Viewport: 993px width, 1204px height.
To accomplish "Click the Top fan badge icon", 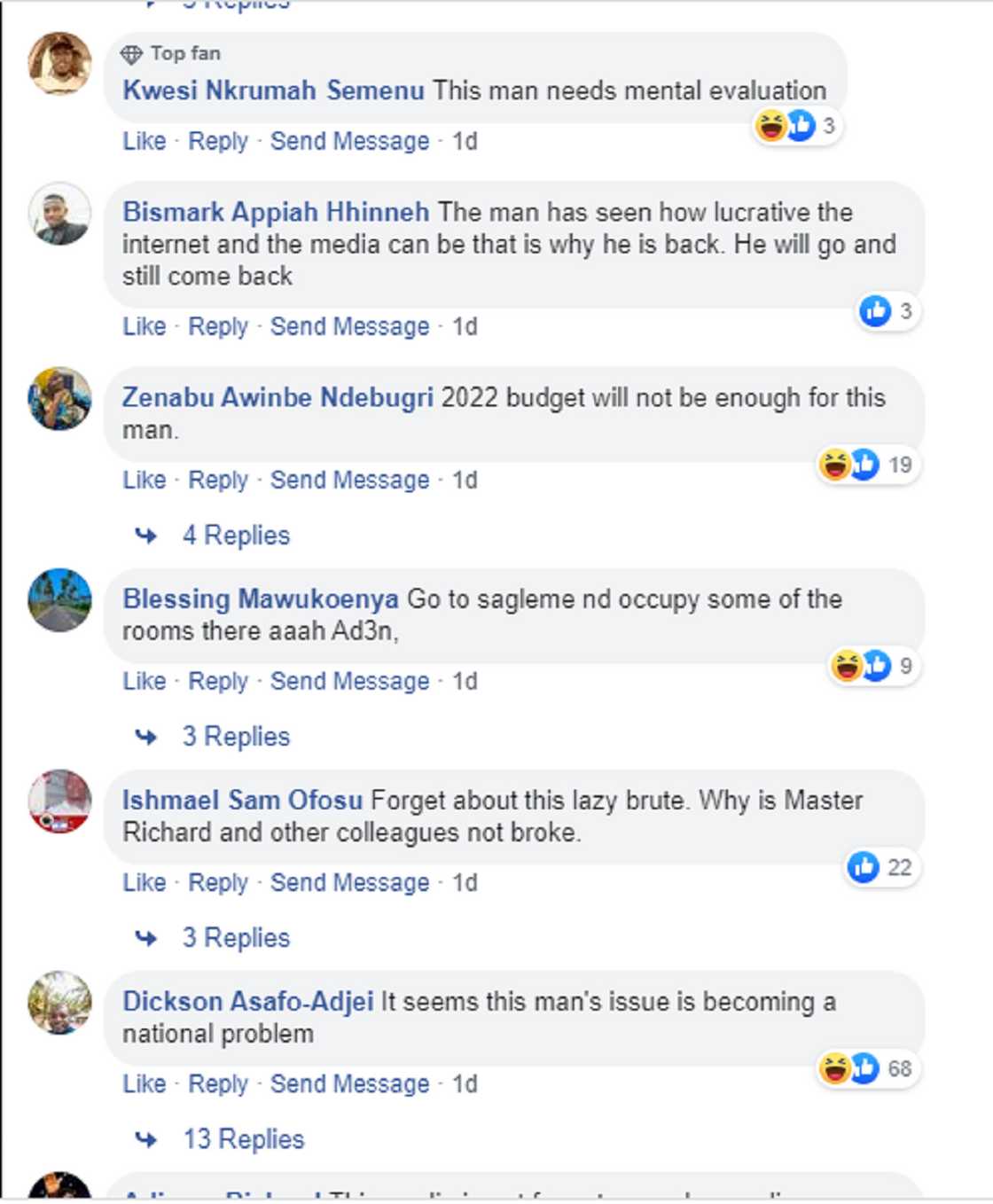I will pos(134,54).
